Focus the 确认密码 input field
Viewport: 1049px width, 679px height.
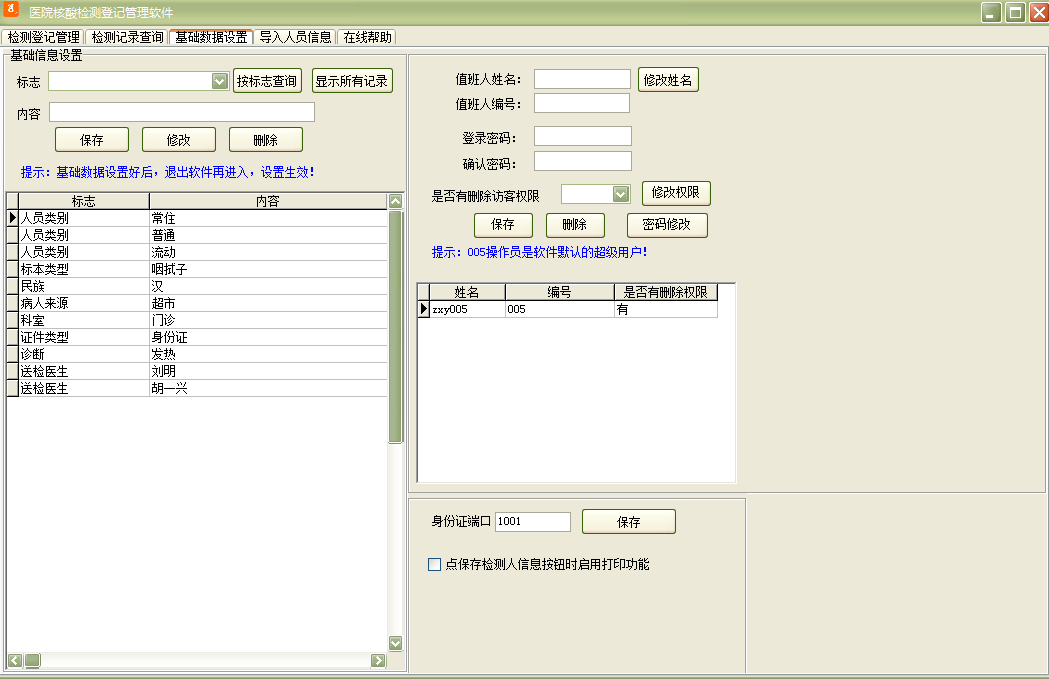pyautogui.click(x=583, y=161)
